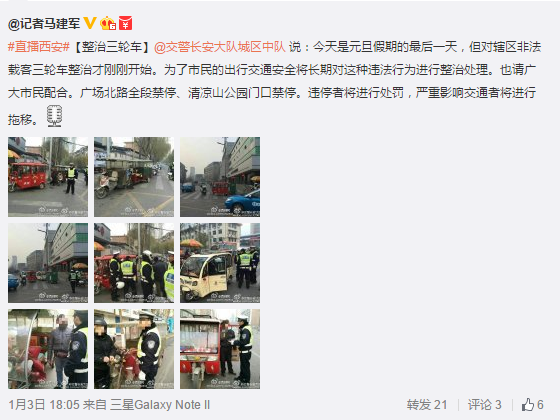Viewport: 560px width, 420px height.
Task: Like the post with thumbs-up icon
Action: [532, 405]
